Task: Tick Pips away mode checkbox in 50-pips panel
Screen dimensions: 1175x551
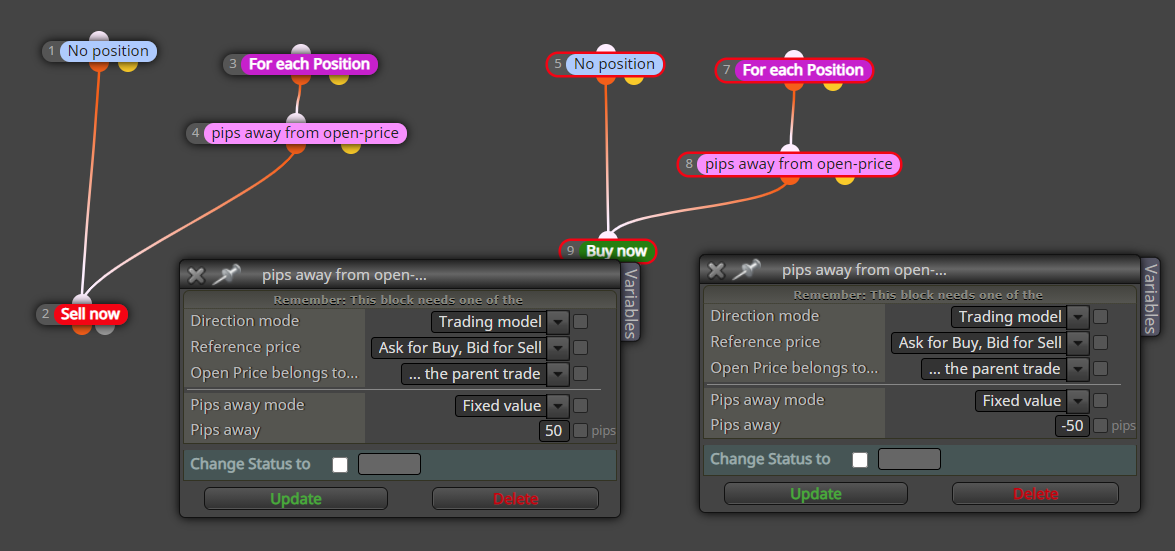Action: coord(580,406)
